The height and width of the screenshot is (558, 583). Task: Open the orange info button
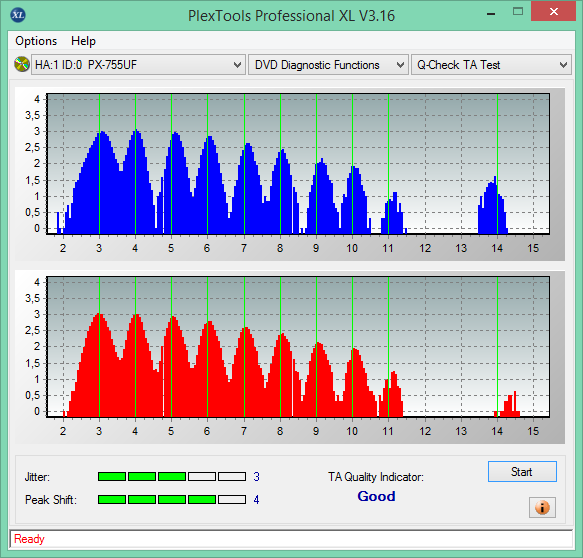point(542,507)
